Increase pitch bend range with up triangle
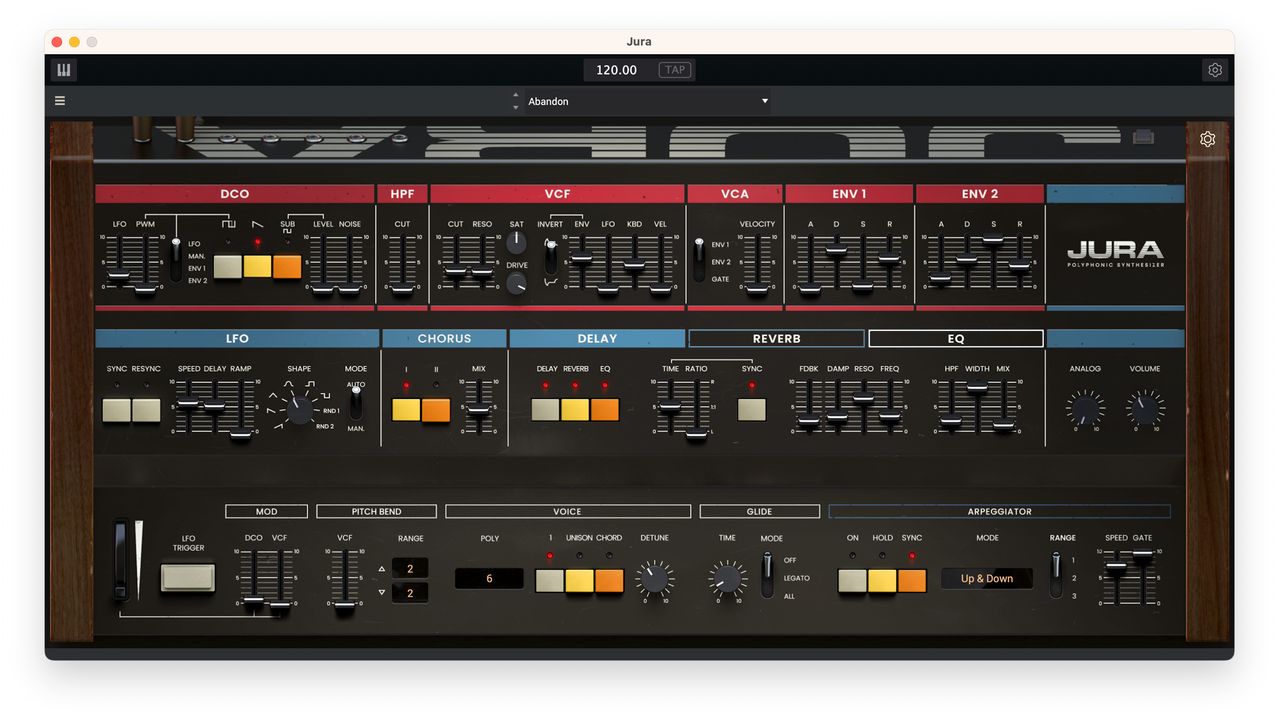 380,569
